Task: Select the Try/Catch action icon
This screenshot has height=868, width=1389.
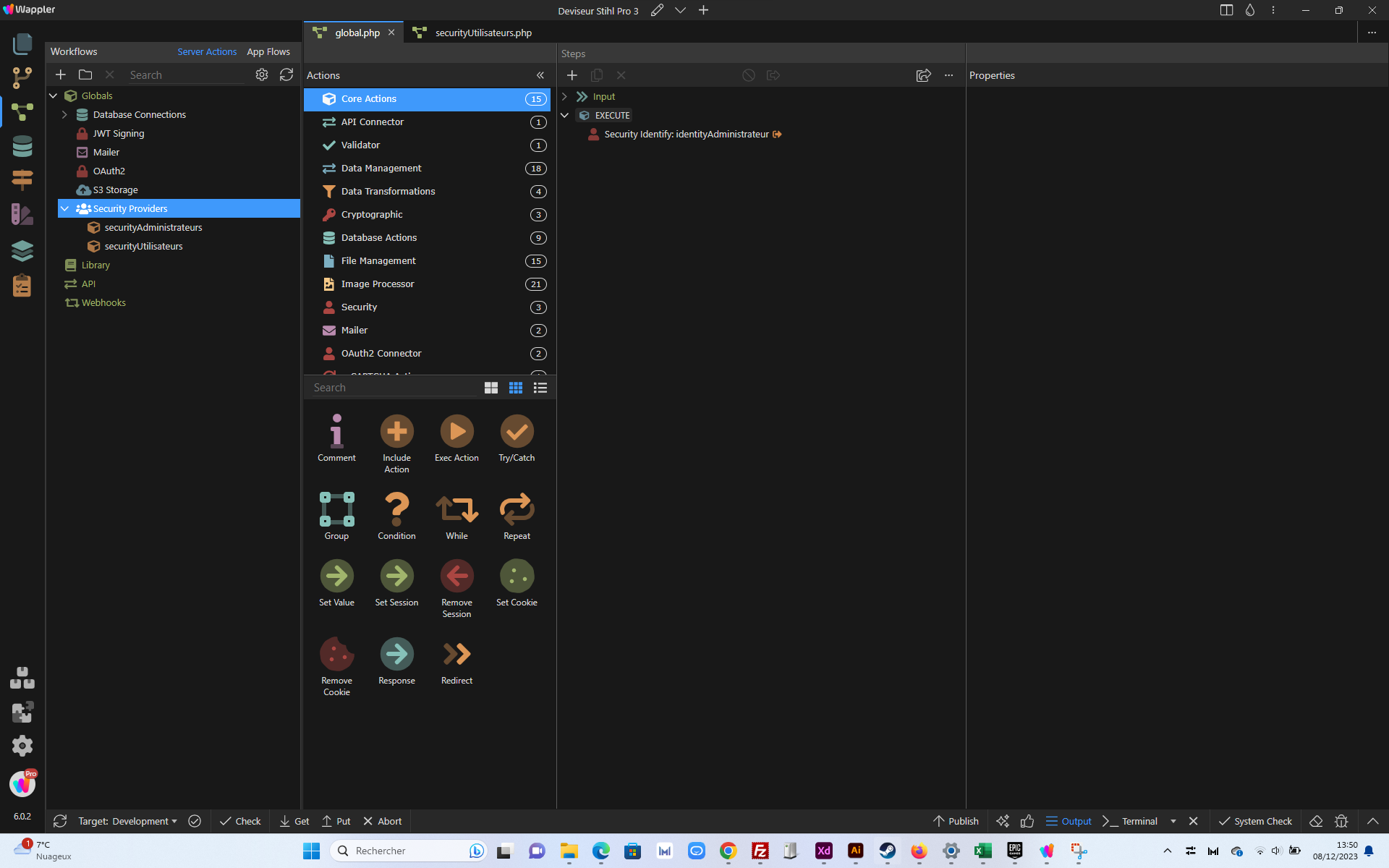Action: (x=517, y=432)
